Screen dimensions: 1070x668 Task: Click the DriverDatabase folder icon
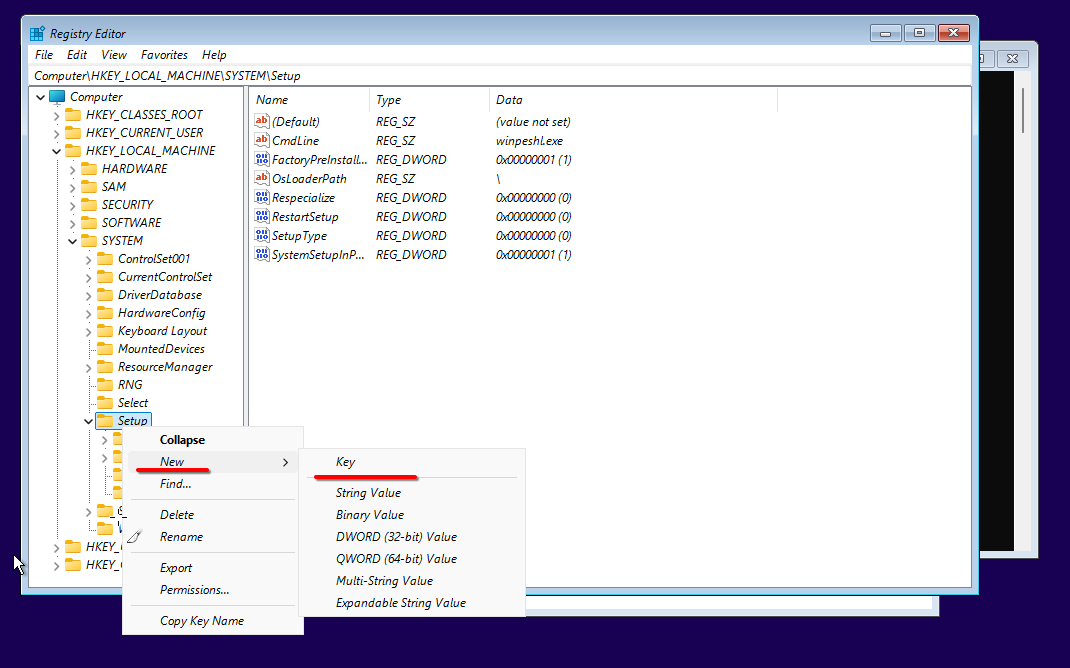click(x=105, y=295)
